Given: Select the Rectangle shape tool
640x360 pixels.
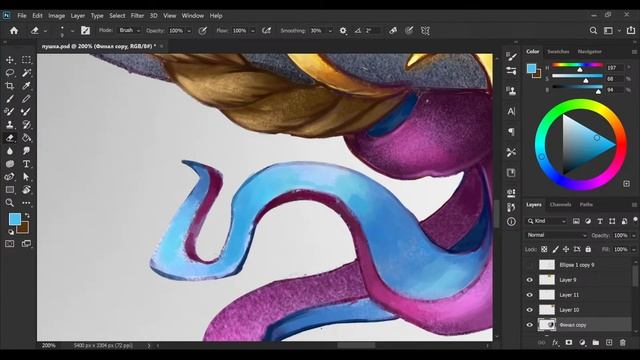Looking at the screenshot, I should (10, 190).
